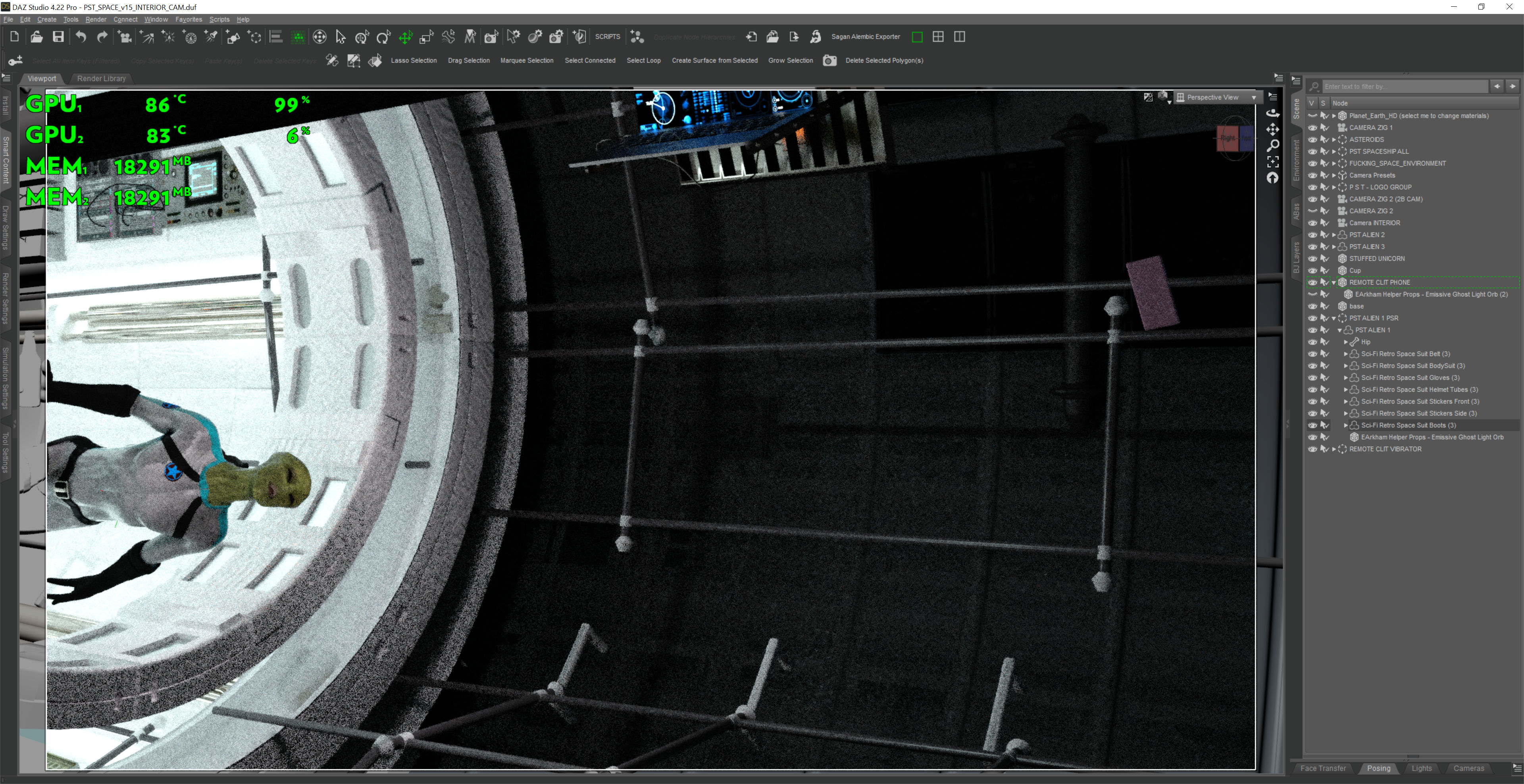The height and width of the screenshot is (784, 1524).
Task: Click the Undo arrow icon
Action: pyautogui.click(x=81, y=37)
